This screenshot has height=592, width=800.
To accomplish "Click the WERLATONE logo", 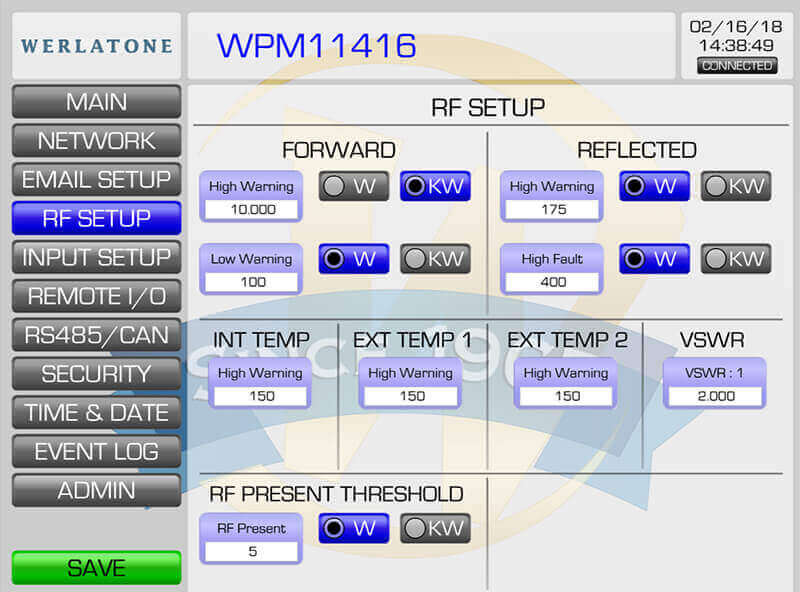I will tap(96, 46).
